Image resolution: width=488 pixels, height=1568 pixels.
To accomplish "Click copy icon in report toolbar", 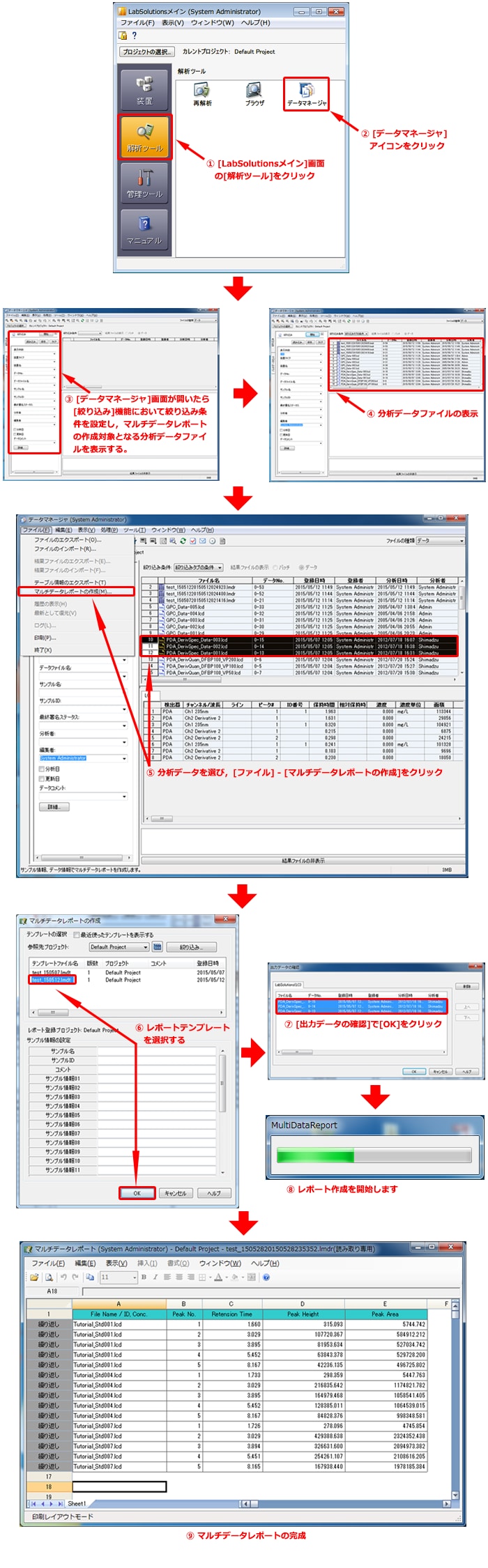I will 89,1277.
